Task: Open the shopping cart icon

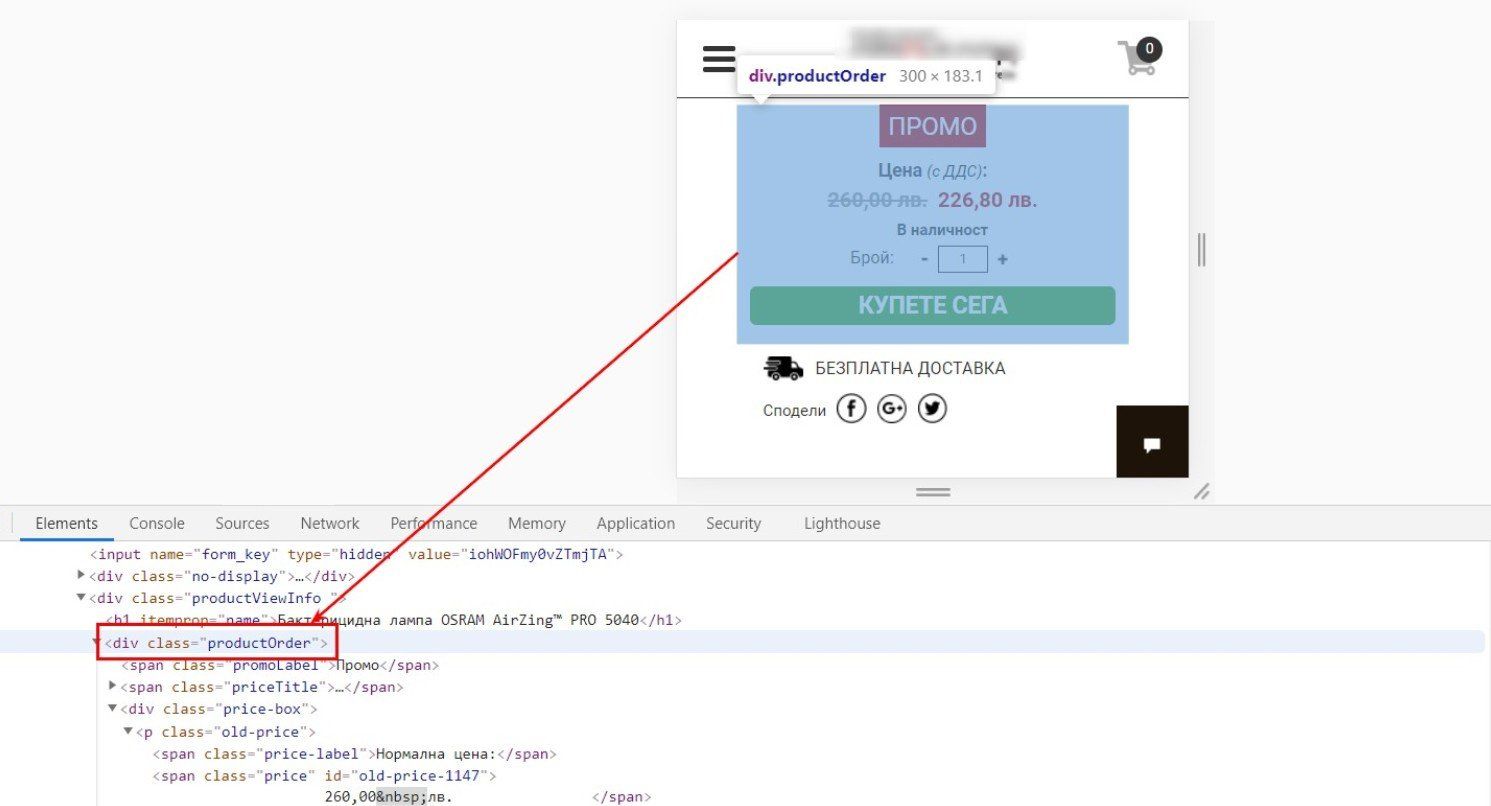Action: tap(1139, 56)
